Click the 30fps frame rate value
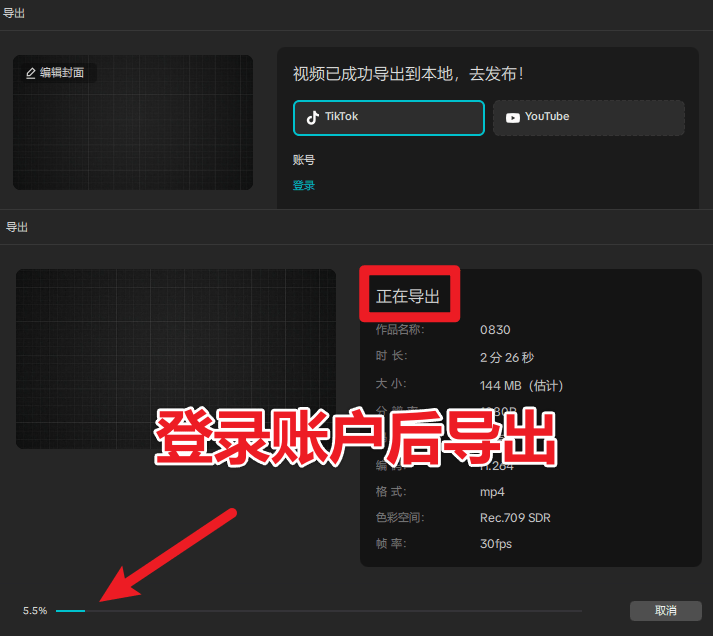This screenshot has height=636, width=713. tap(496, 544)
